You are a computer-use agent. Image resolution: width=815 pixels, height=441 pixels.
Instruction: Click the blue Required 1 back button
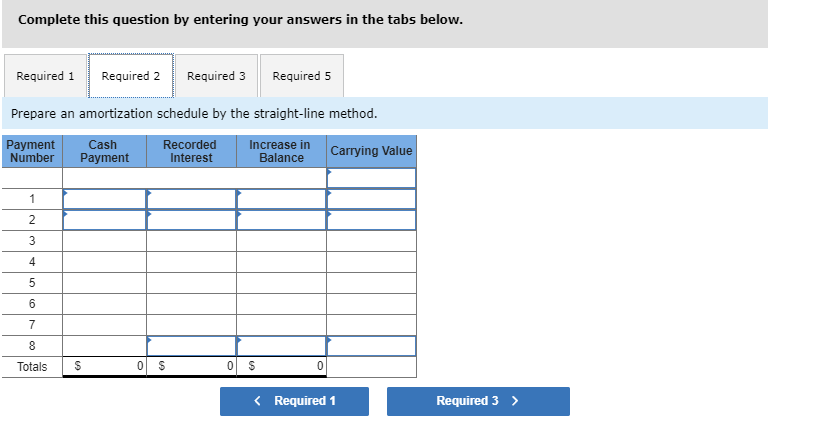click(294, 401)
